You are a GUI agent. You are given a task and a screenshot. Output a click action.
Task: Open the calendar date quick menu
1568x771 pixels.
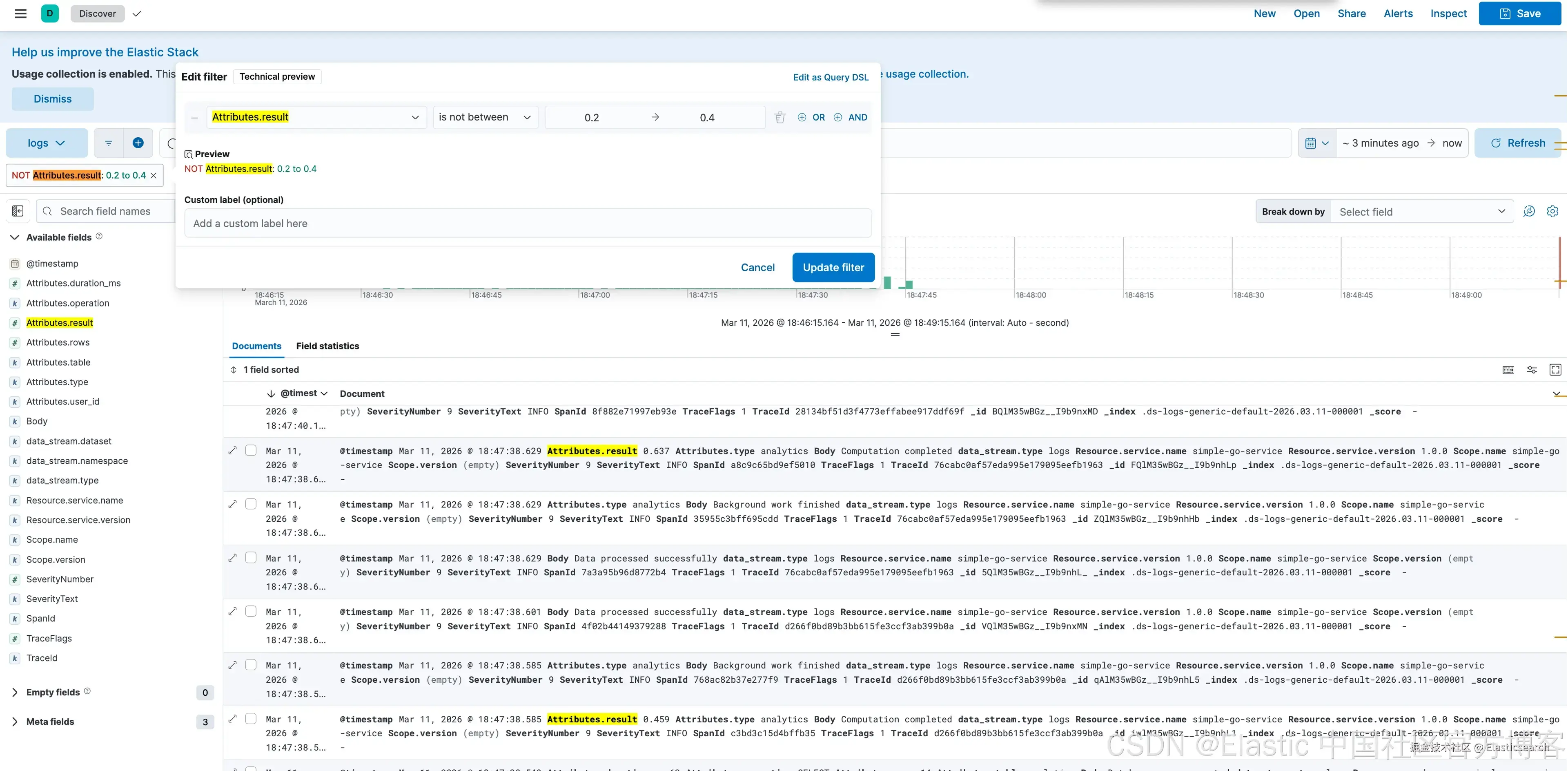pos(1316,143)
